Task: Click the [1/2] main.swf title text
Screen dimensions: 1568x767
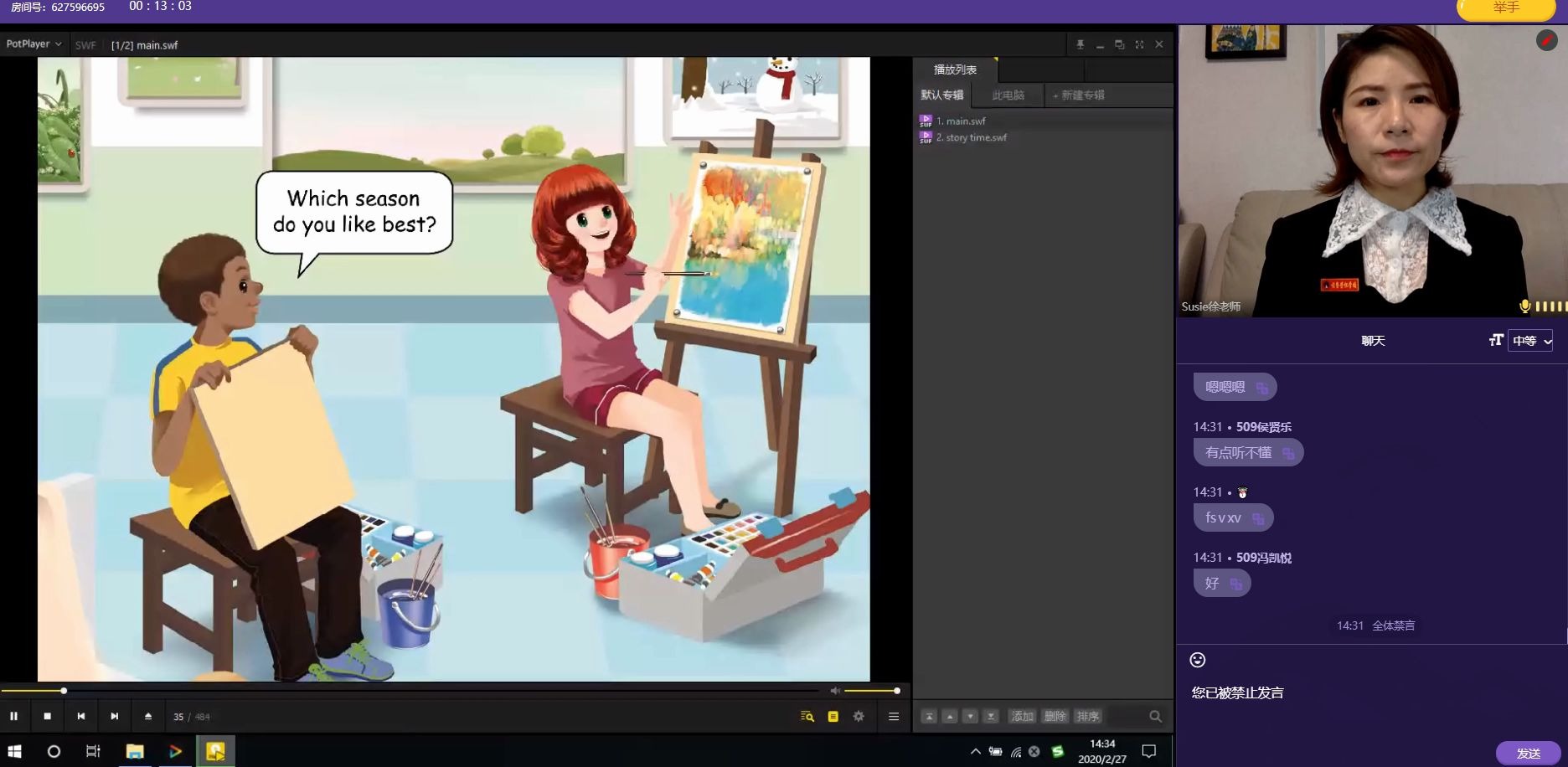Action: coord(144,45)
